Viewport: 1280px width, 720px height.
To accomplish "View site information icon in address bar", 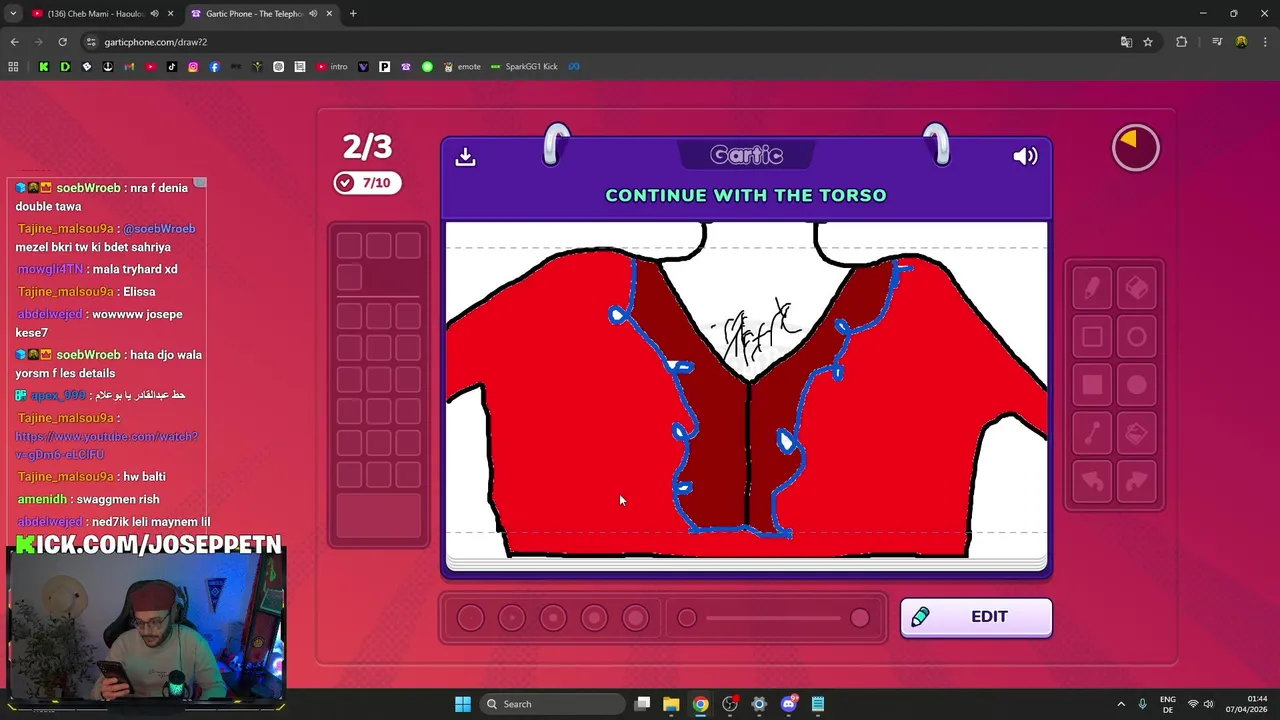I will pos(91,42).
